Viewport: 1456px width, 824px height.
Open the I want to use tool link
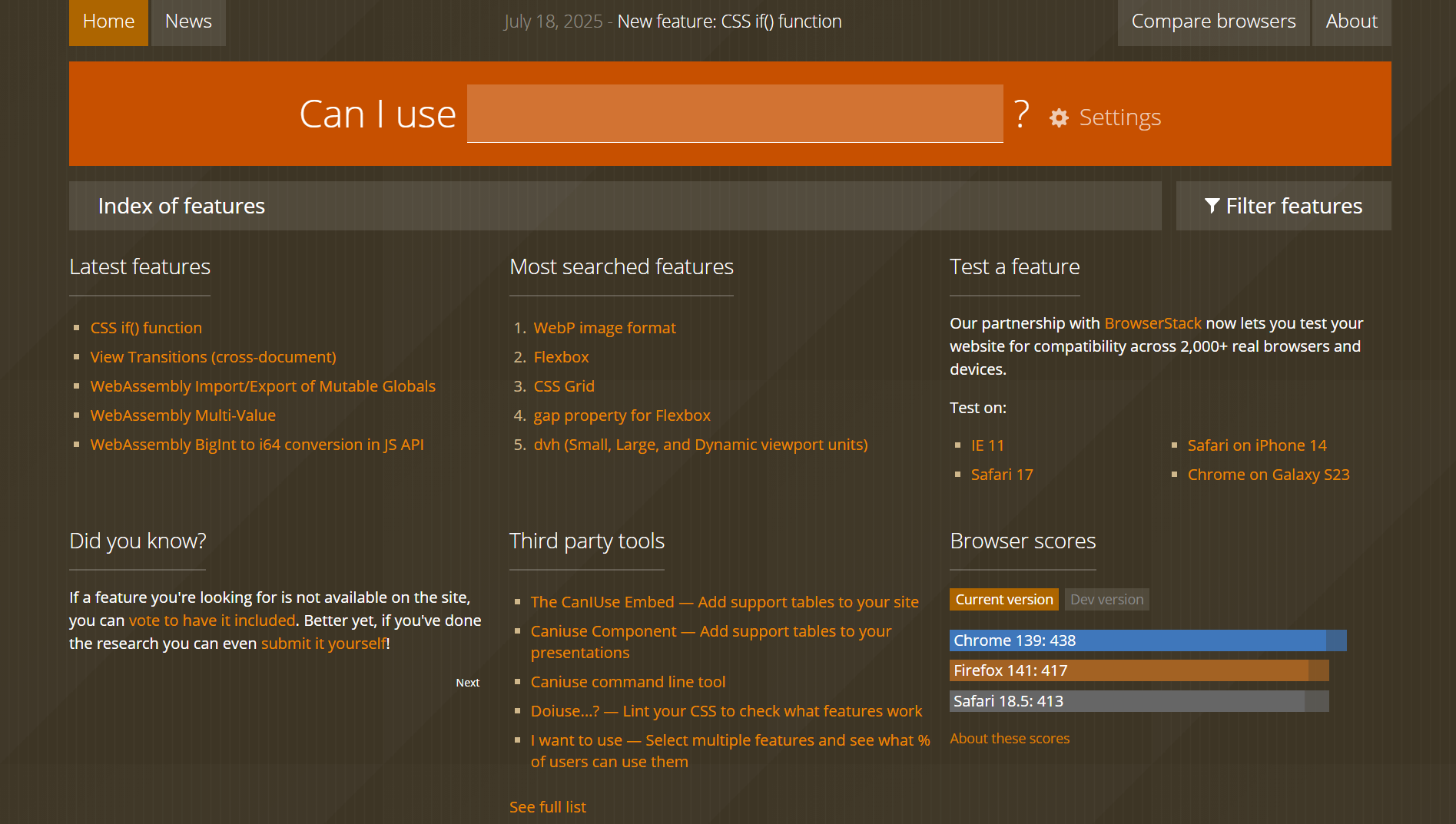click(730, 751)
